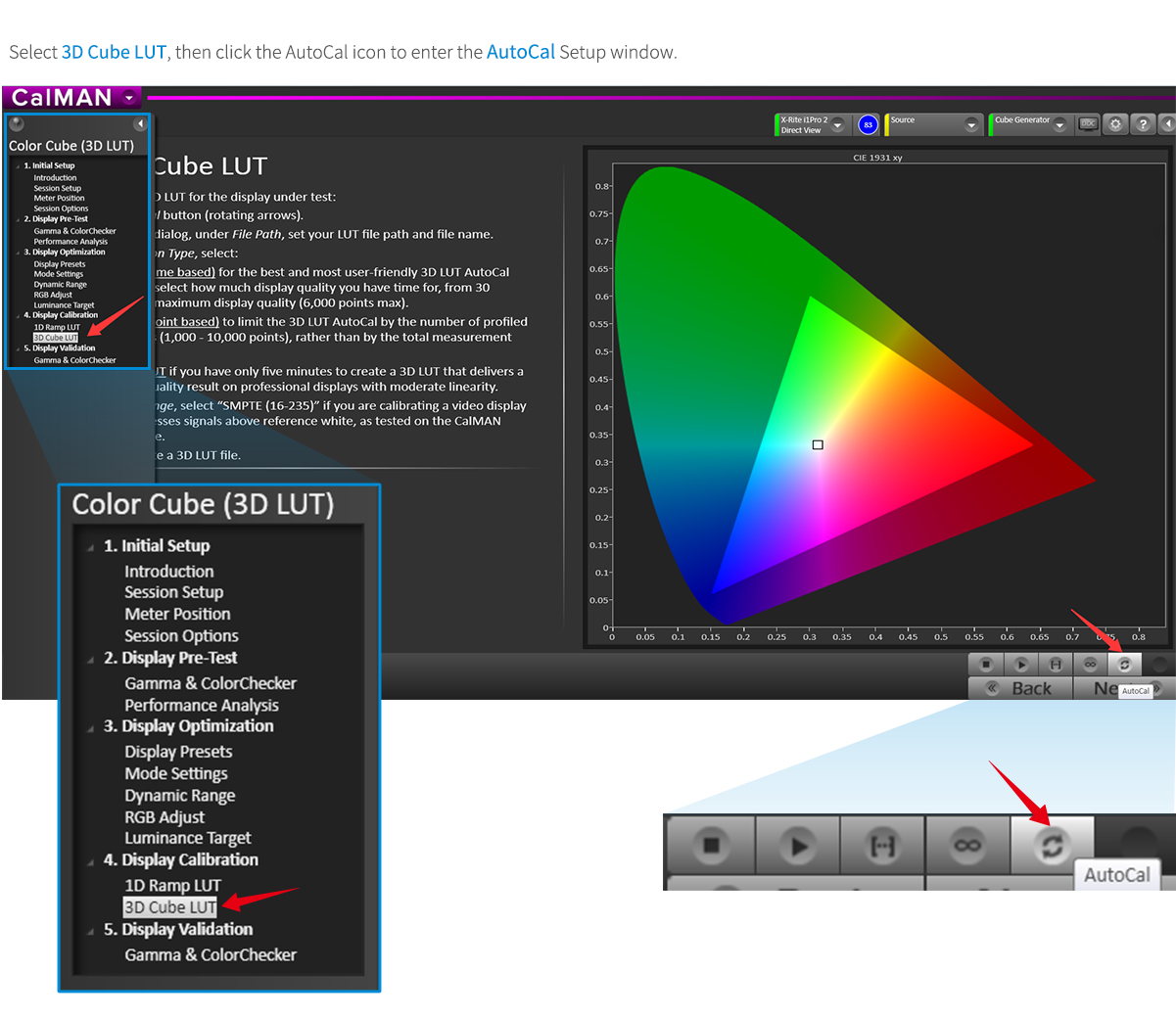Click the infinity icon in the enlarged toolbar callout
The height and width of the screenshot is (1017, 1176).
click(967, 845)
